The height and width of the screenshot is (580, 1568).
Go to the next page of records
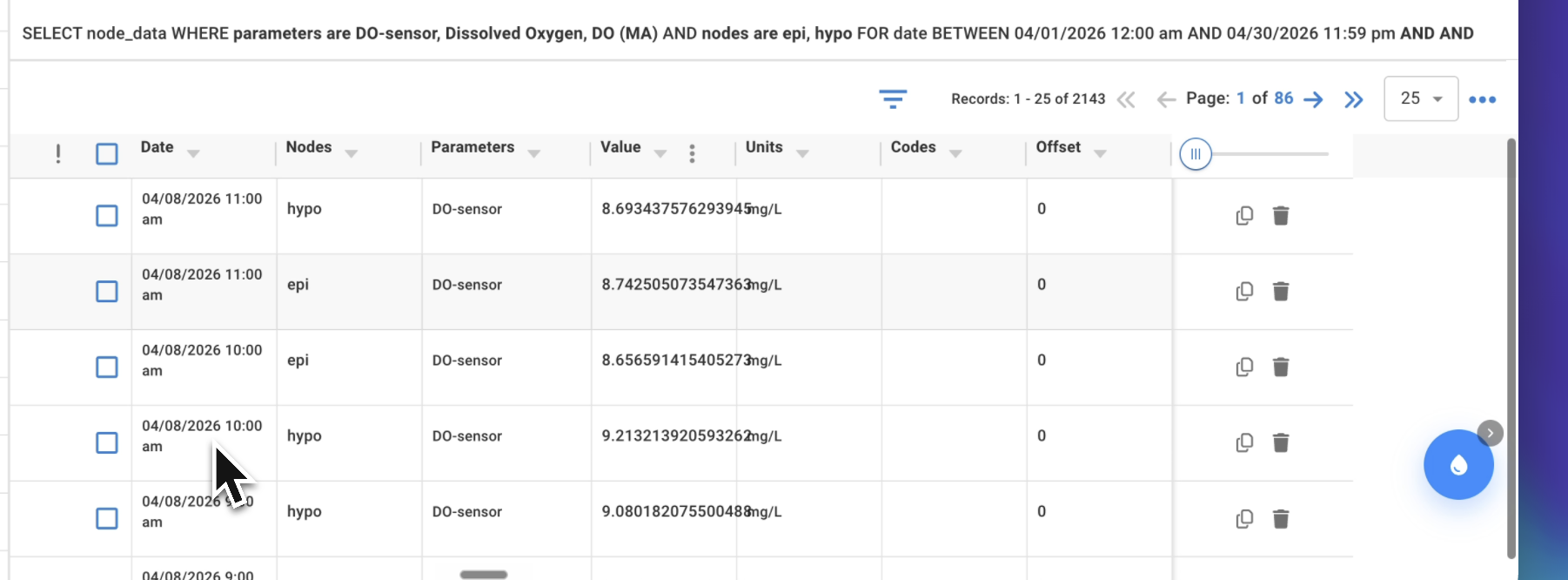point(1313,99)
